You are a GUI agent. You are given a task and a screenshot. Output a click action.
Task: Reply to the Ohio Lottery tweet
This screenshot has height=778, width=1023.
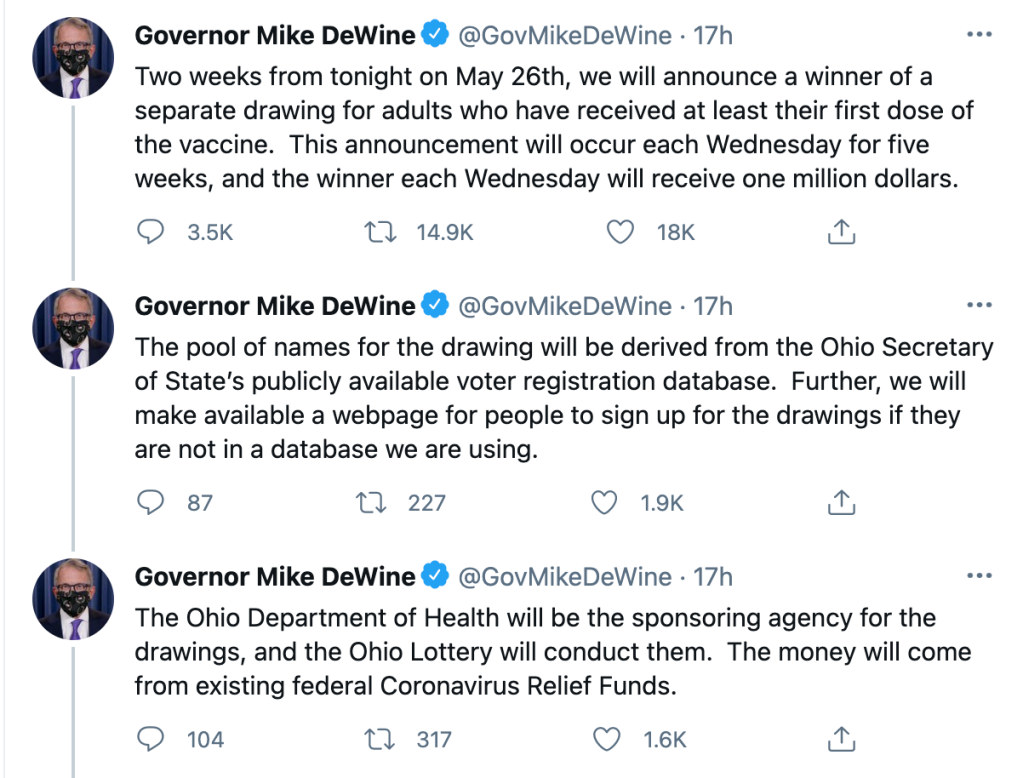[150, 740]
